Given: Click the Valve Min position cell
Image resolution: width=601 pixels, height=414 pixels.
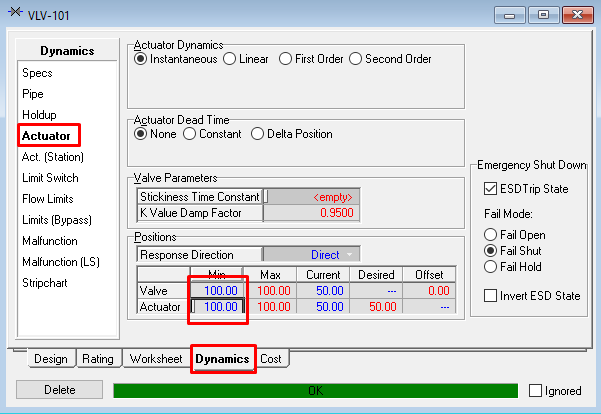Looking at the screenshot, I should pos(217,291).
